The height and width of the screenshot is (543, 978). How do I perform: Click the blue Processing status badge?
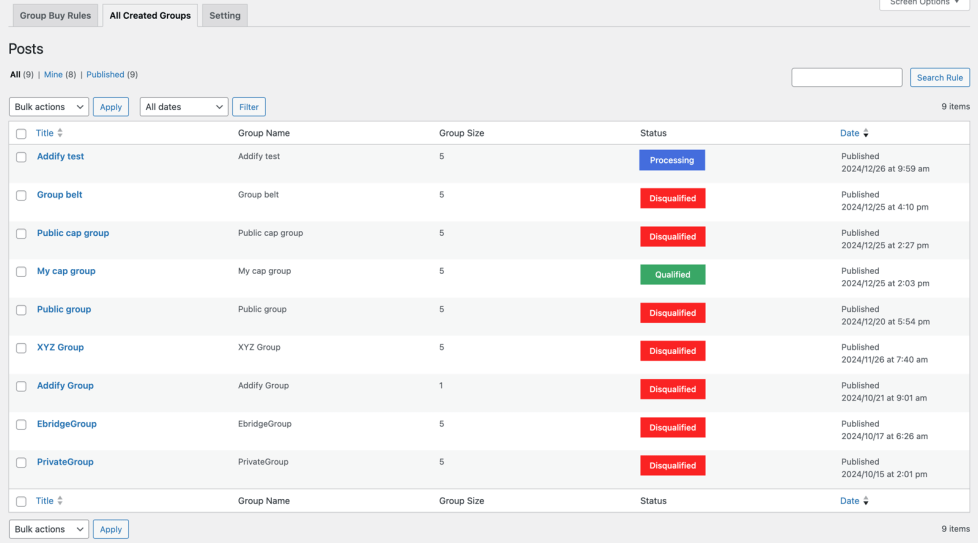[672, 160]
